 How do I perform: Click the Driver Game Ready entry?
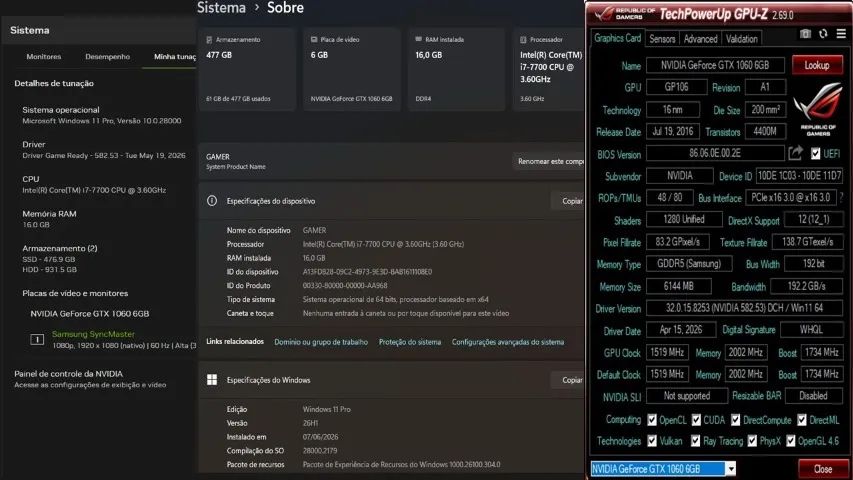(103, 150)
